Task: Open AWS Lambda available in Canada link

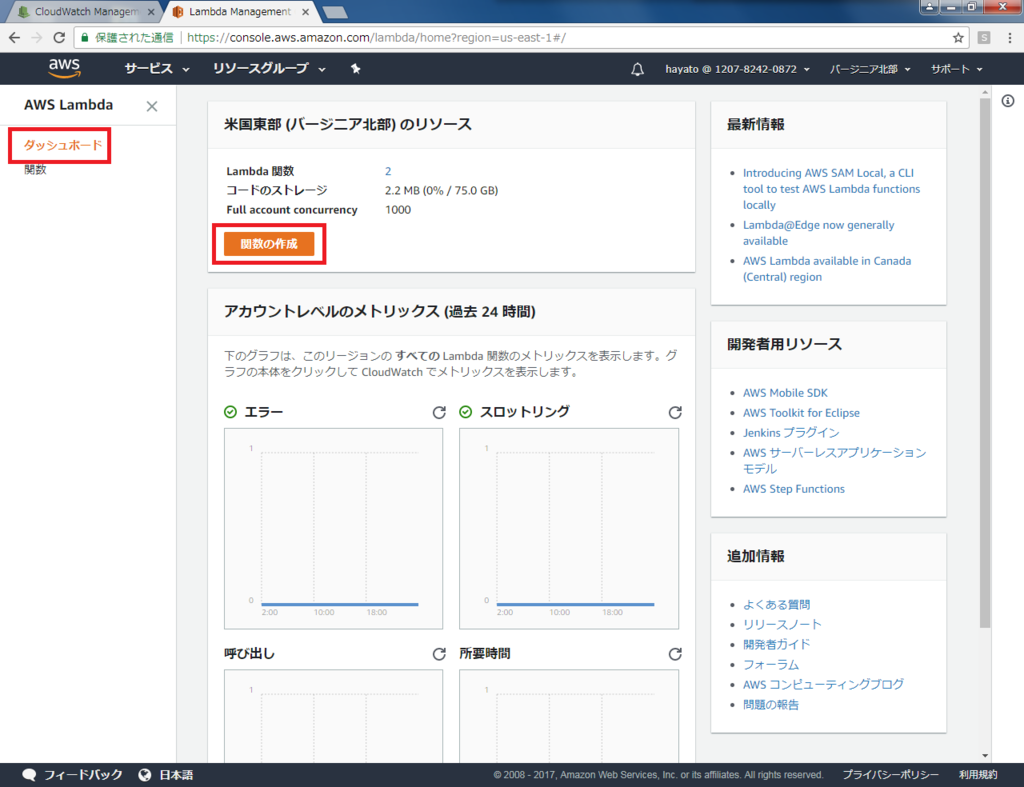Action: (x=827, y=268)
